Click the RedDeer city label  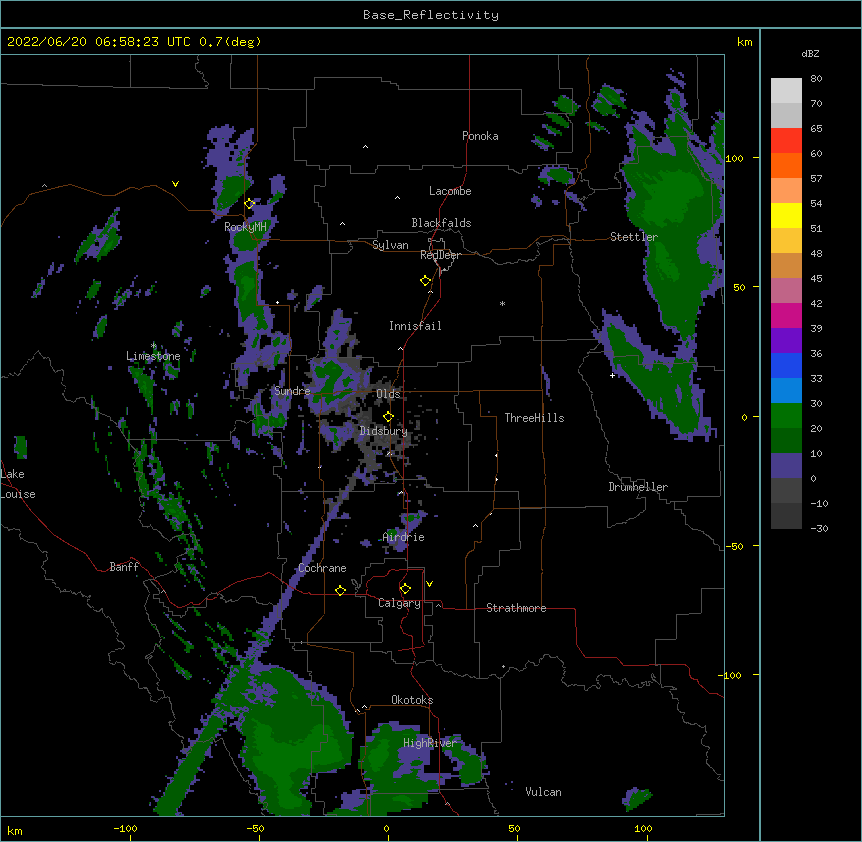pos(440,255)
